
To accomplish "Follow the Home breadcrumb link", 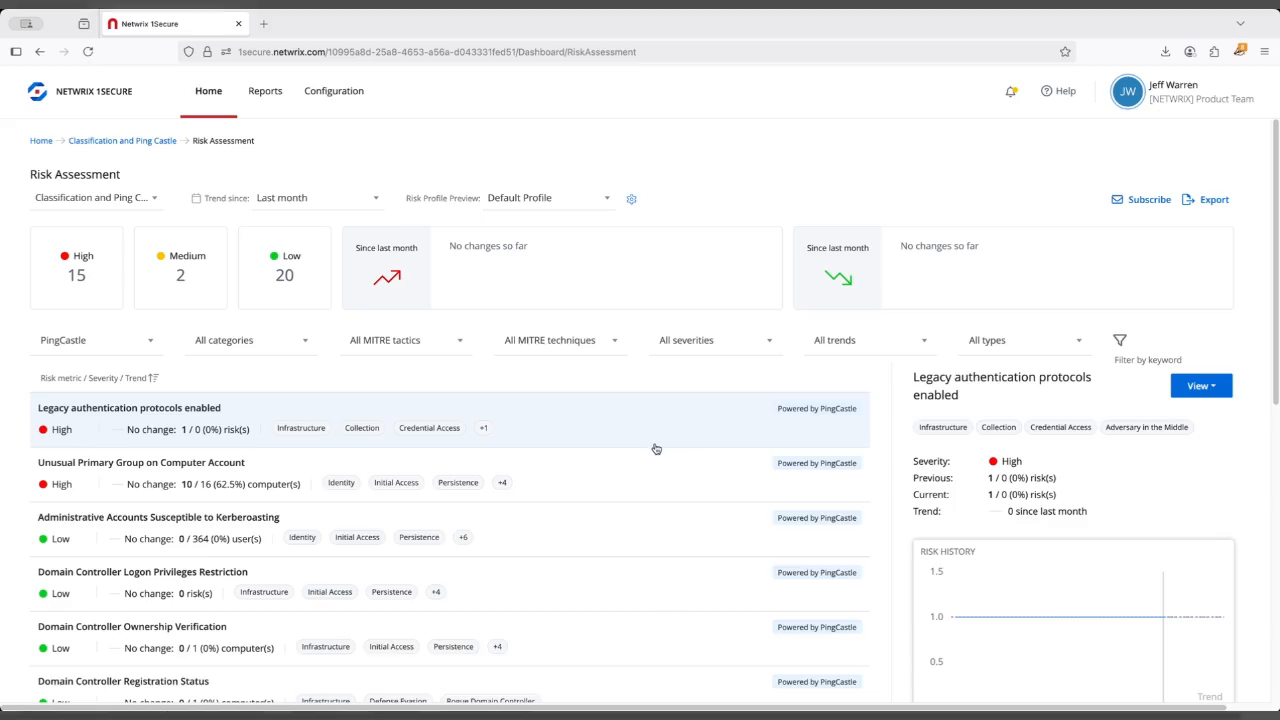I will (41, 141).
